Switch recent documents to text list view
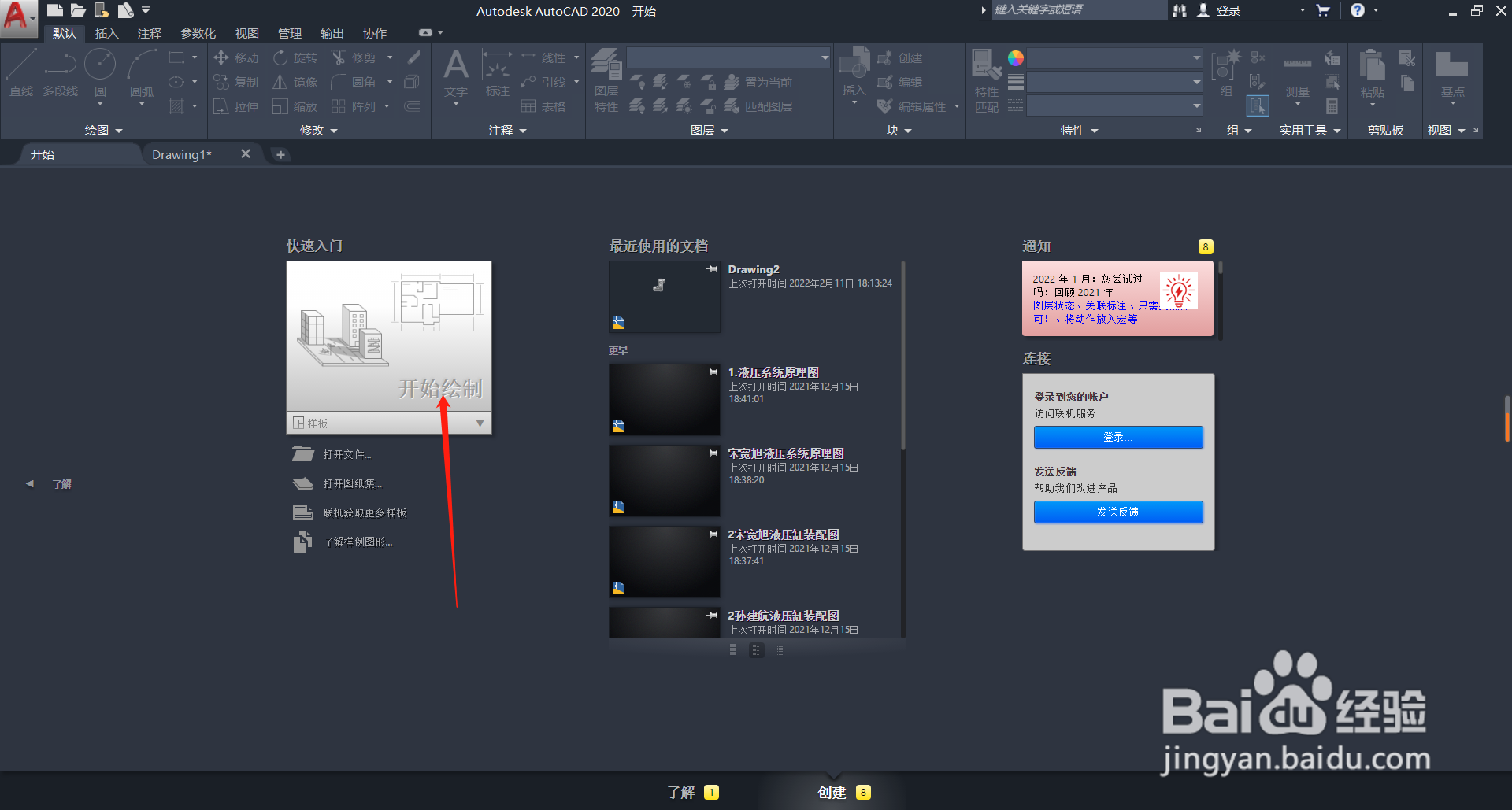This screenshot has height=810, width=1512. pyautogui.click(x=780, y=650)
